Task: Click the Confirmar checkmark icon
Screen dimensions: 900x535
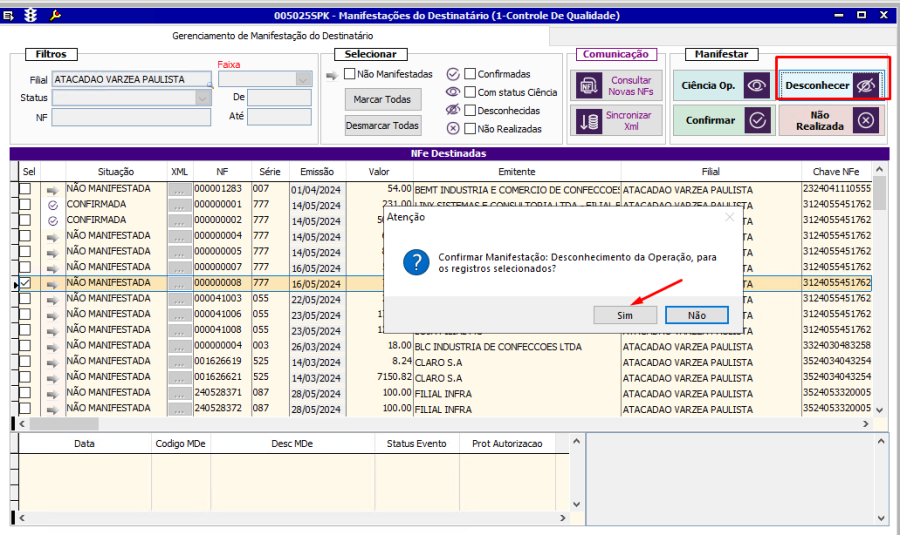Action: [x=757, y=121]
